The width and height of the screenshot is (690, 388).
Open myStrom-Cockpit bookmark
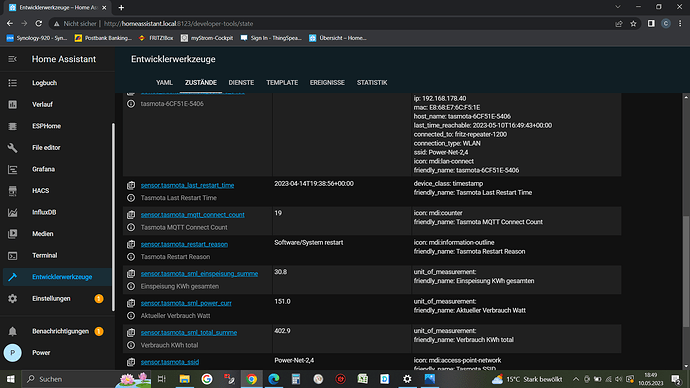(207, 38)
